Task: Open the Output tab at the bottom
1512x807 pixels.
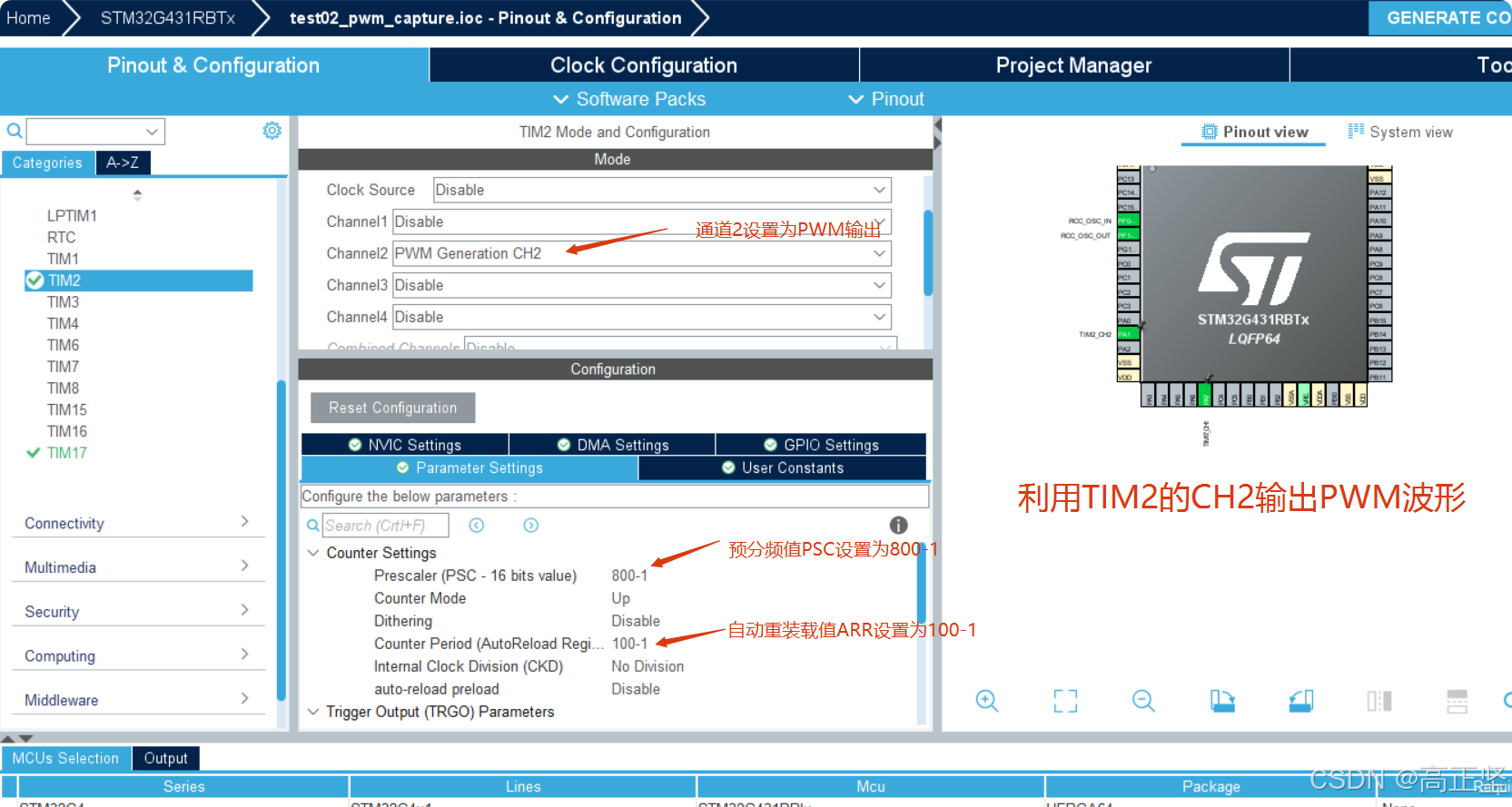Action: click(x=165, y=758)
